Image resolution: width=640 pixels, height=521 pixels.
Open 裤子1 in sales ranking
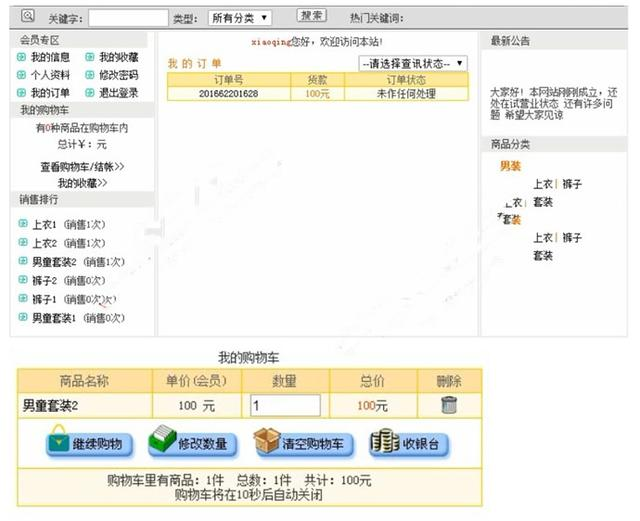[x=44, y=299]
